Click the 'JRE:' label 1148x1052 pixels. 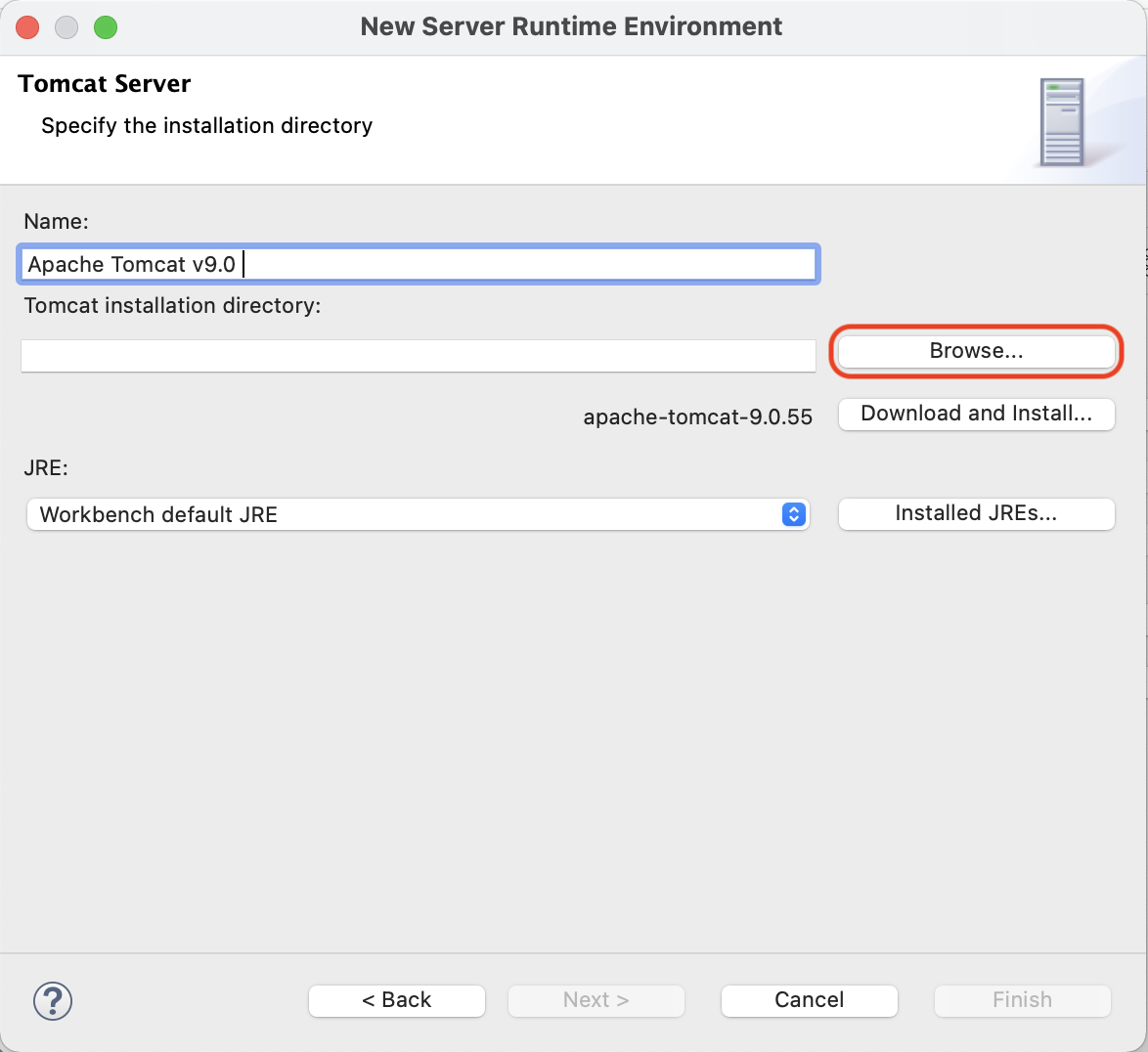pyautogui.click(x=45, y=467)
